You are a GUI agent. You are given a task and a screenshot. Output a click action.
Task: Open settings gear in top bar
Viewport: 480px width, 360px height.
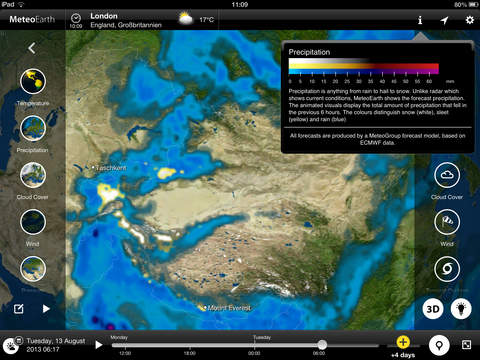pos(470,20)
